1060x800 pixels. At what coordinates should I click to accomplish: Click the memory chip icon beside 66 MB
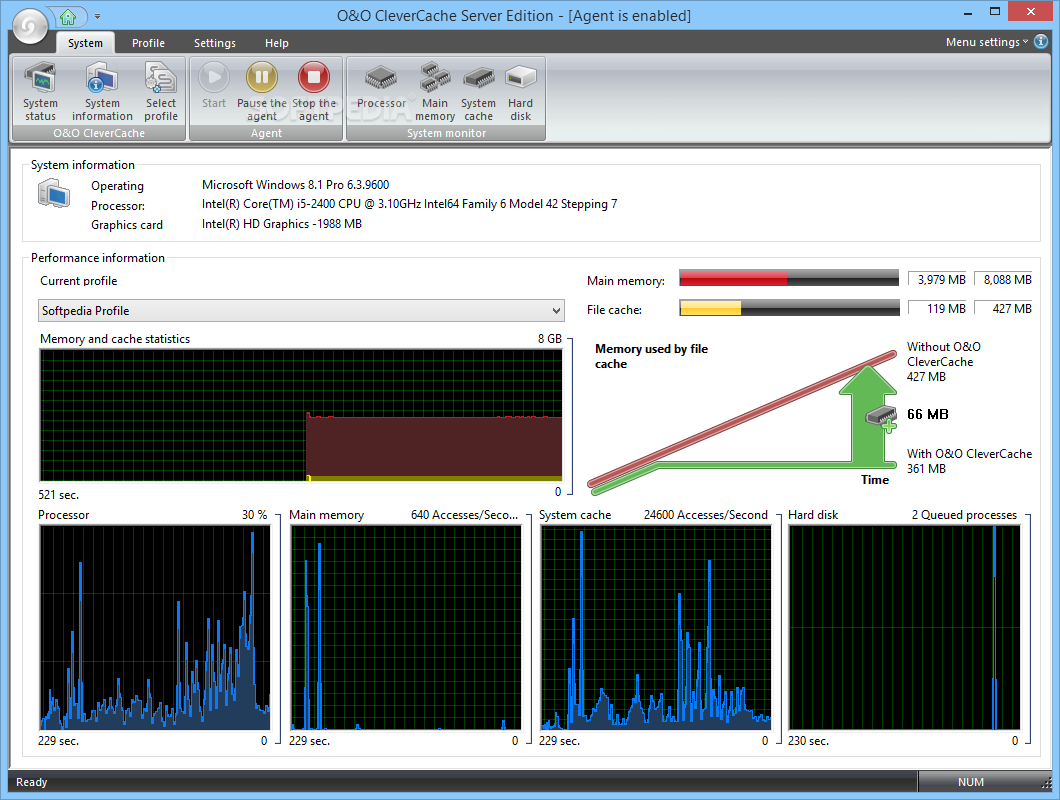882,419
